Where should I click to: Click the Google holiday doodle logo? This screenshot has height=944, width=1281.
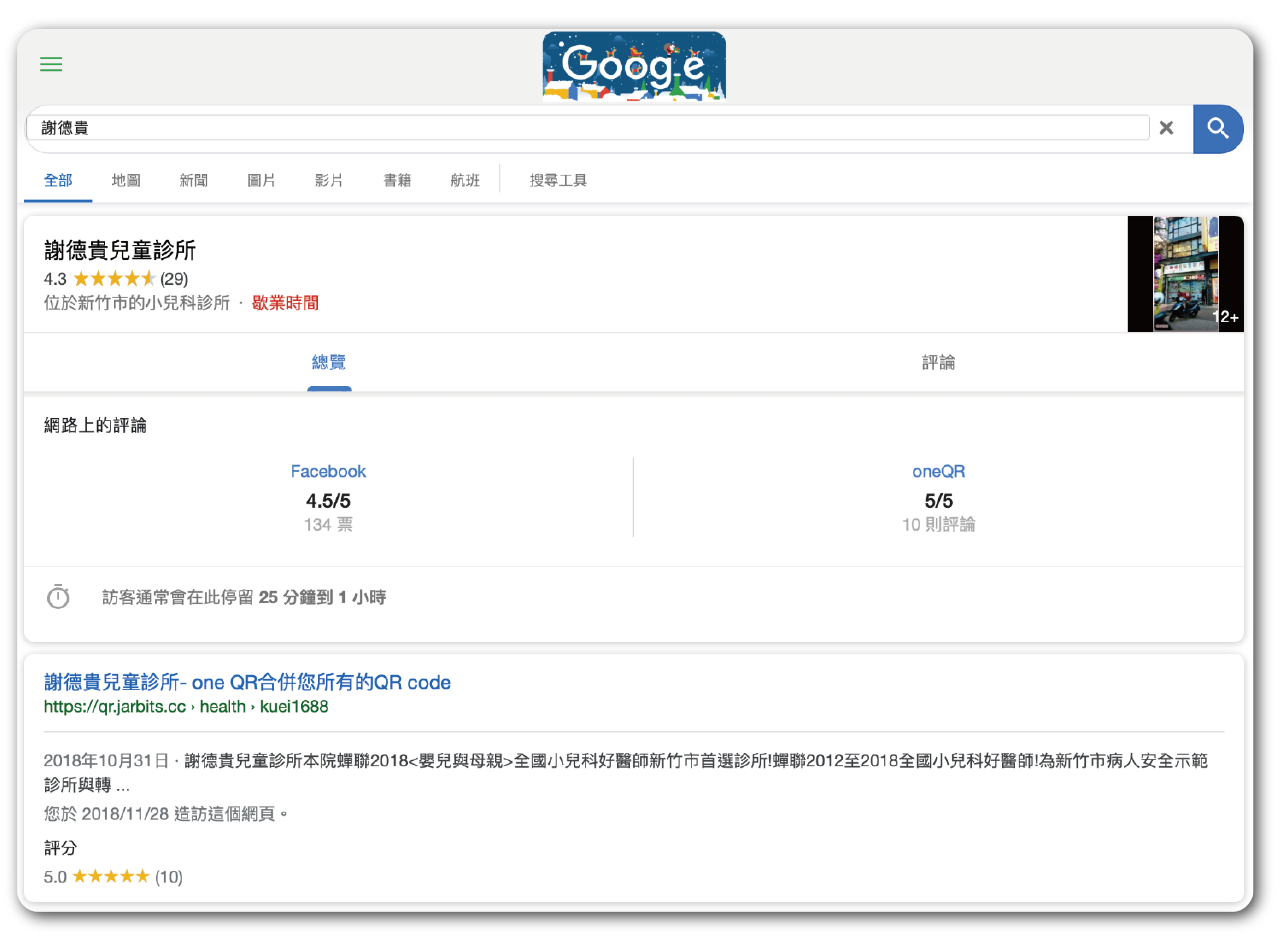click(634, 66)
